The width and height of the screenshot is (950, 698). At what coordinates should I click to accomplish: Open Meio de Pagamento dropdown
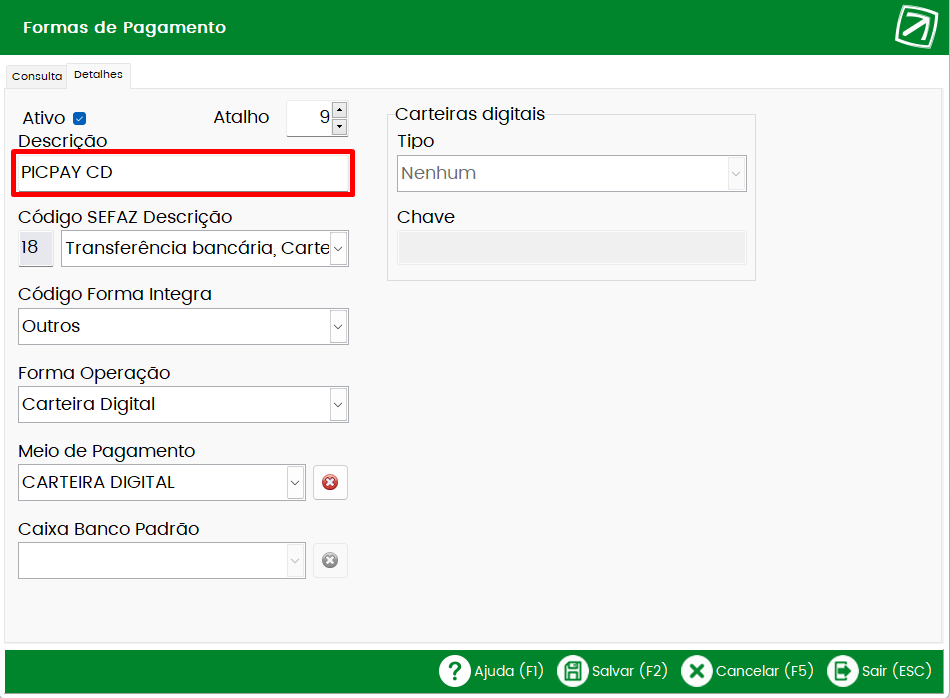[x=295, y=483]
